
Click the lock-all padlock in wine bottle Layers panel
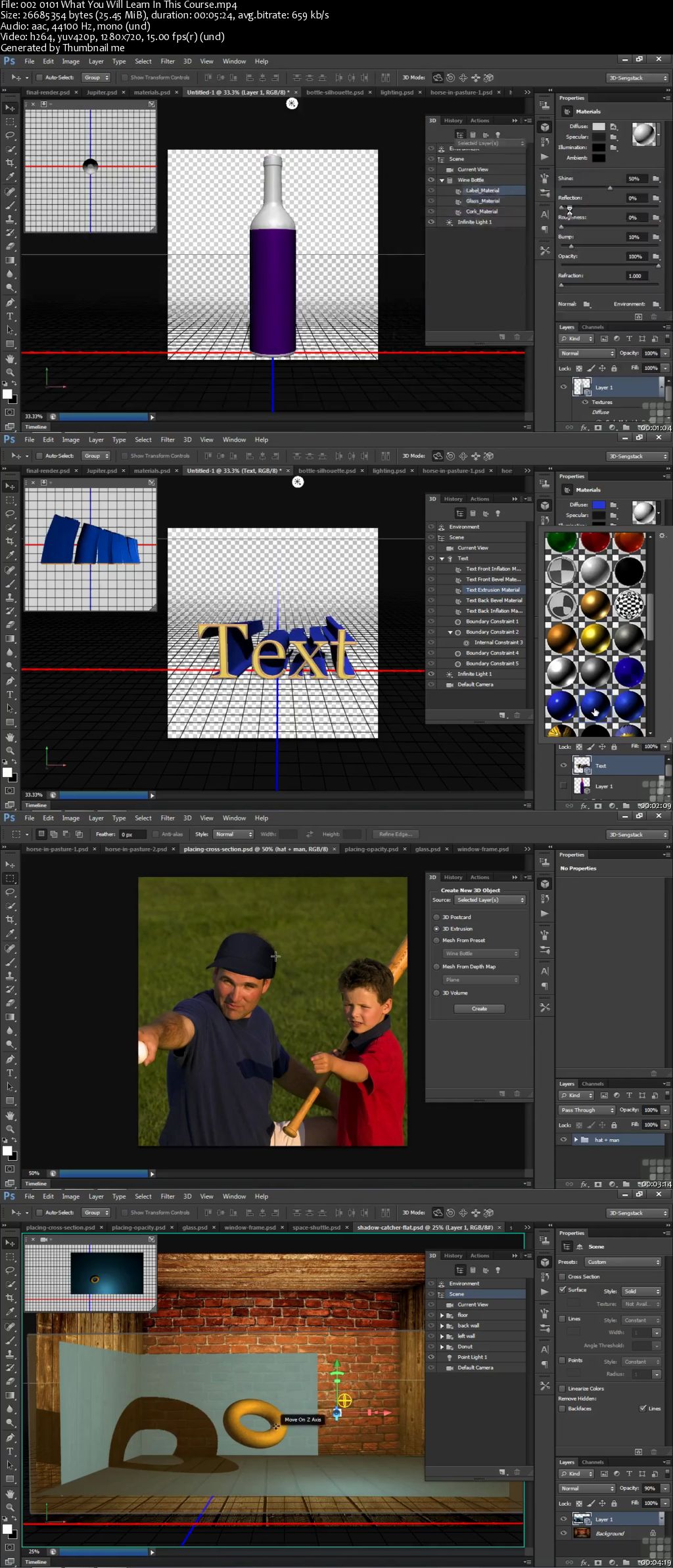[614, 369]
